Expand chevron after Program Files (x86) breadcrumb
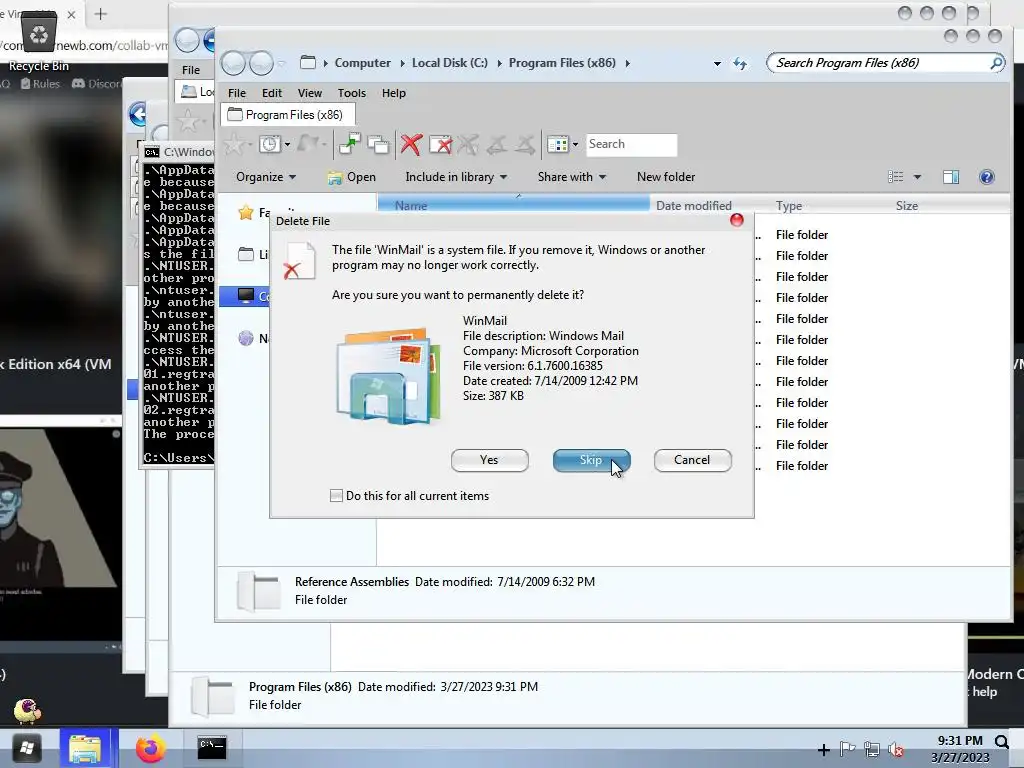Image resolution: width=1024 pixels, height=768 pixels. pyautogui.click(x=628, y=63)
